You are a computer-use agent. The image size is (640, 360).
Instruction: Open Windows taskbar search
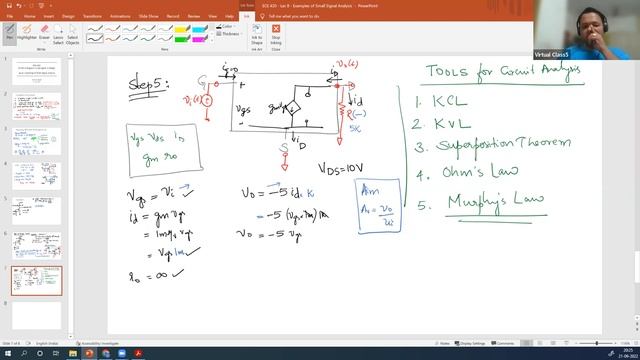click(24, 353)
